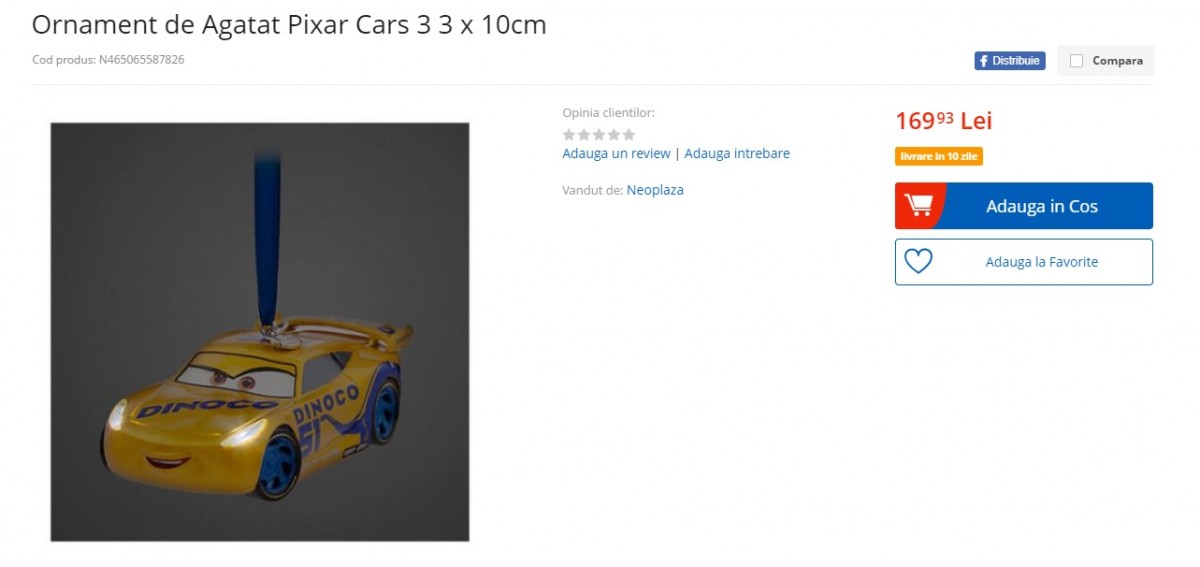Open the Adauga un review link
The height and width of the screenshot is (567, 1200).
616,153
